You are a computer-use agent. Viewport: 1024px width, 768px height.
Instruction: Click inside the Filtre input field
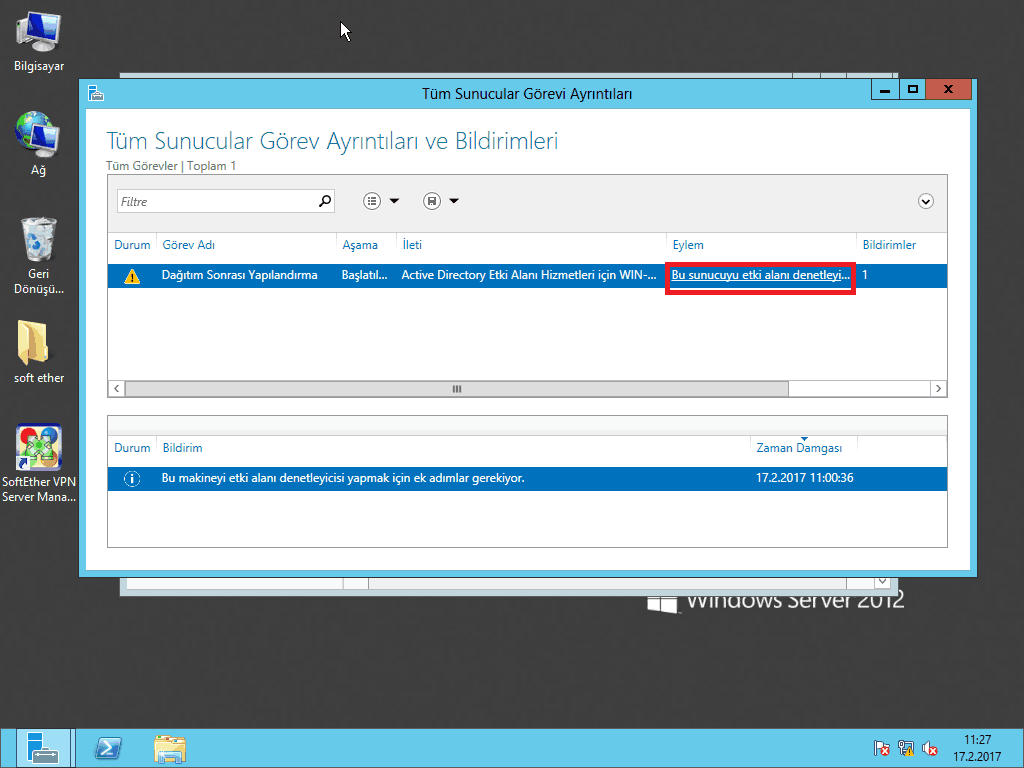[215, 201]
